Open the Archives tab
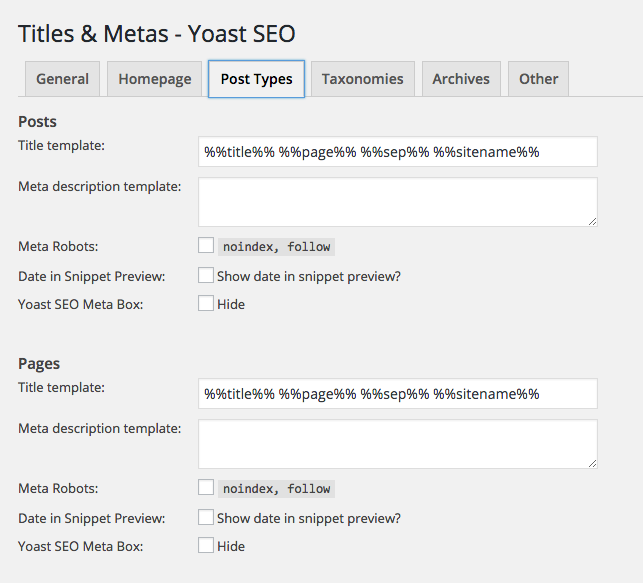 (461, 79)
